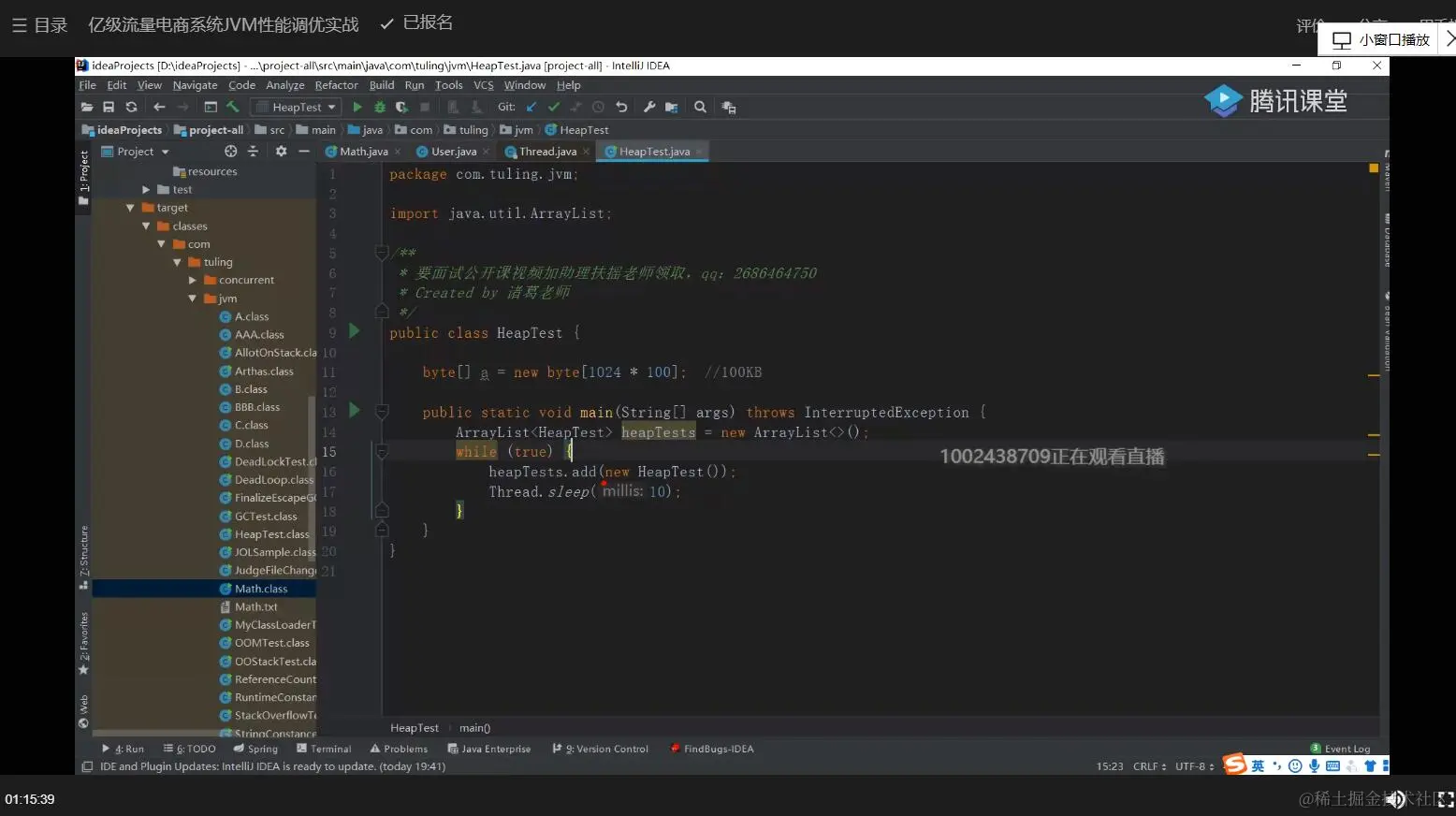
Task: Click the Save All toolbar icon
Action: pos(109,108)
